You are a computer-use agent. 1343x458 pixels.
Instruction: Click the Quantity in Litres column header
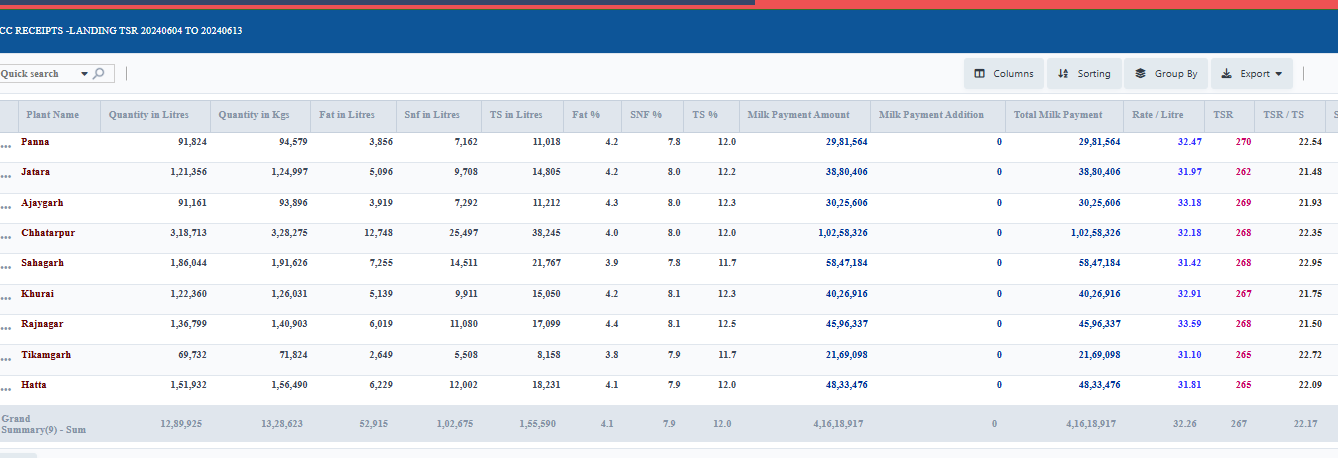click(x=148, y=115)
